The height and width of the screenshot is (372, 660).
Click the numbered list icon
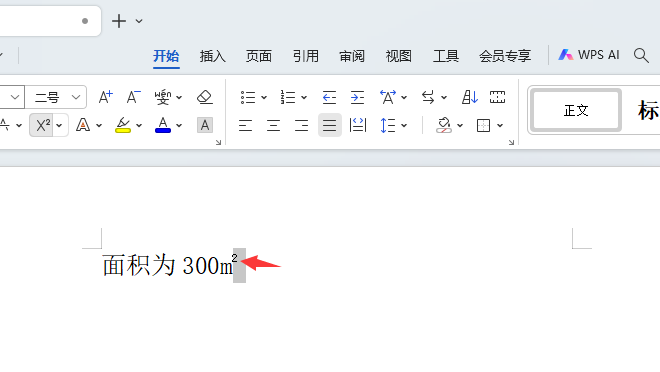288,97
